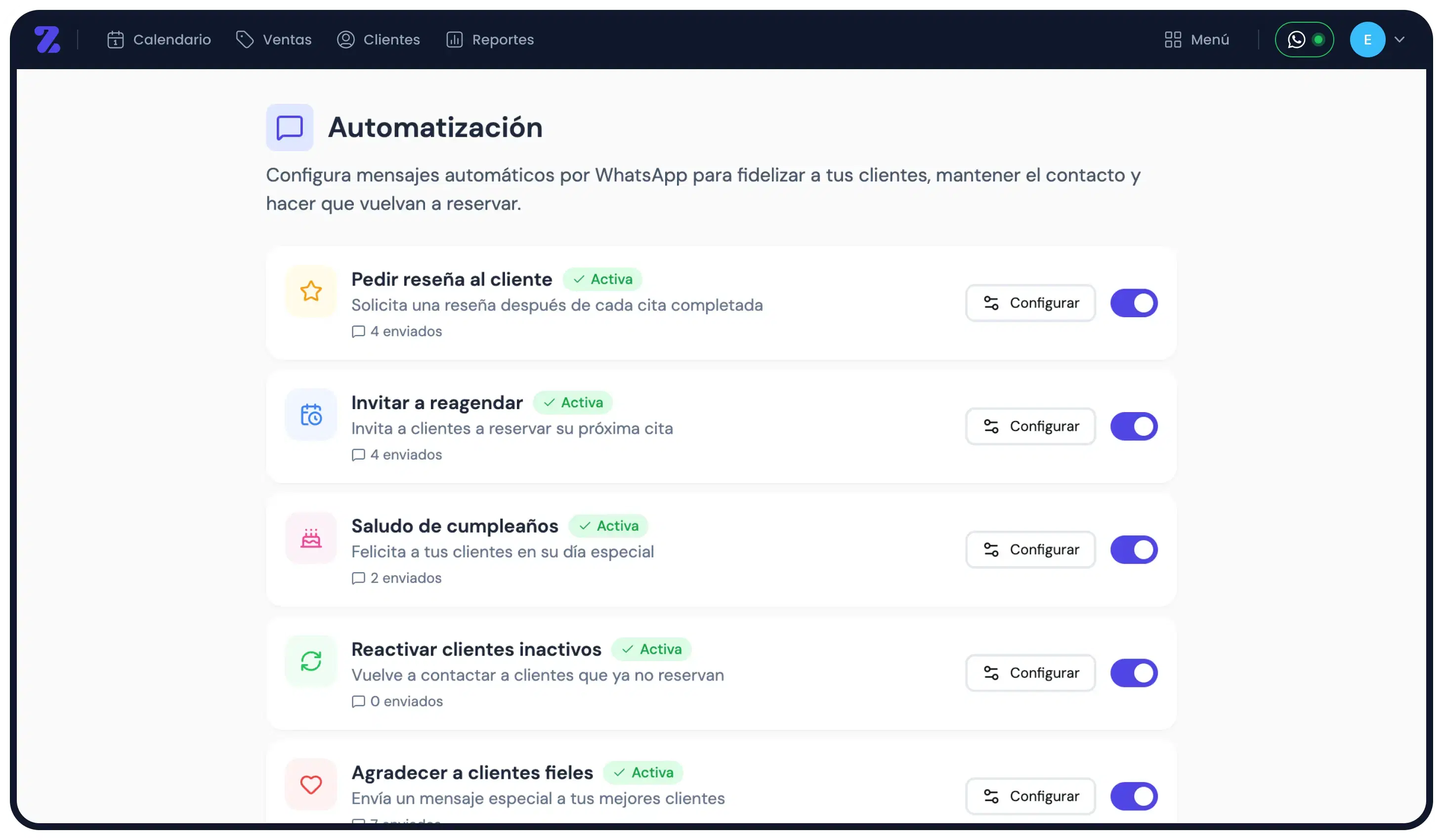Click 'Vuelve a contactar a clientes que ya no reservan'
The image size is (1443, 840).
tap(538, 675)
